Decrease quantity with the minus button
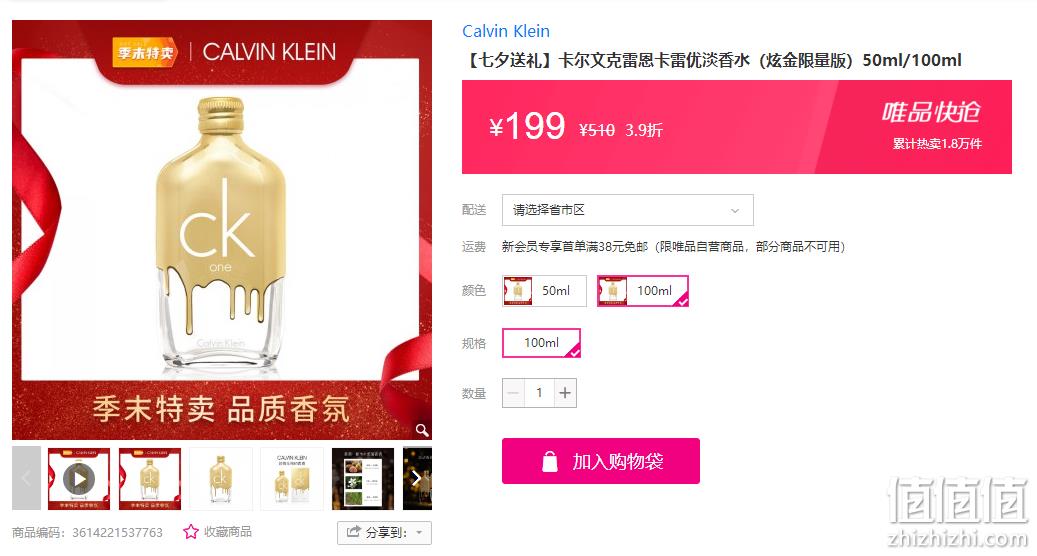The height and width of the screenshot is (556, 1037). point(513,393)
